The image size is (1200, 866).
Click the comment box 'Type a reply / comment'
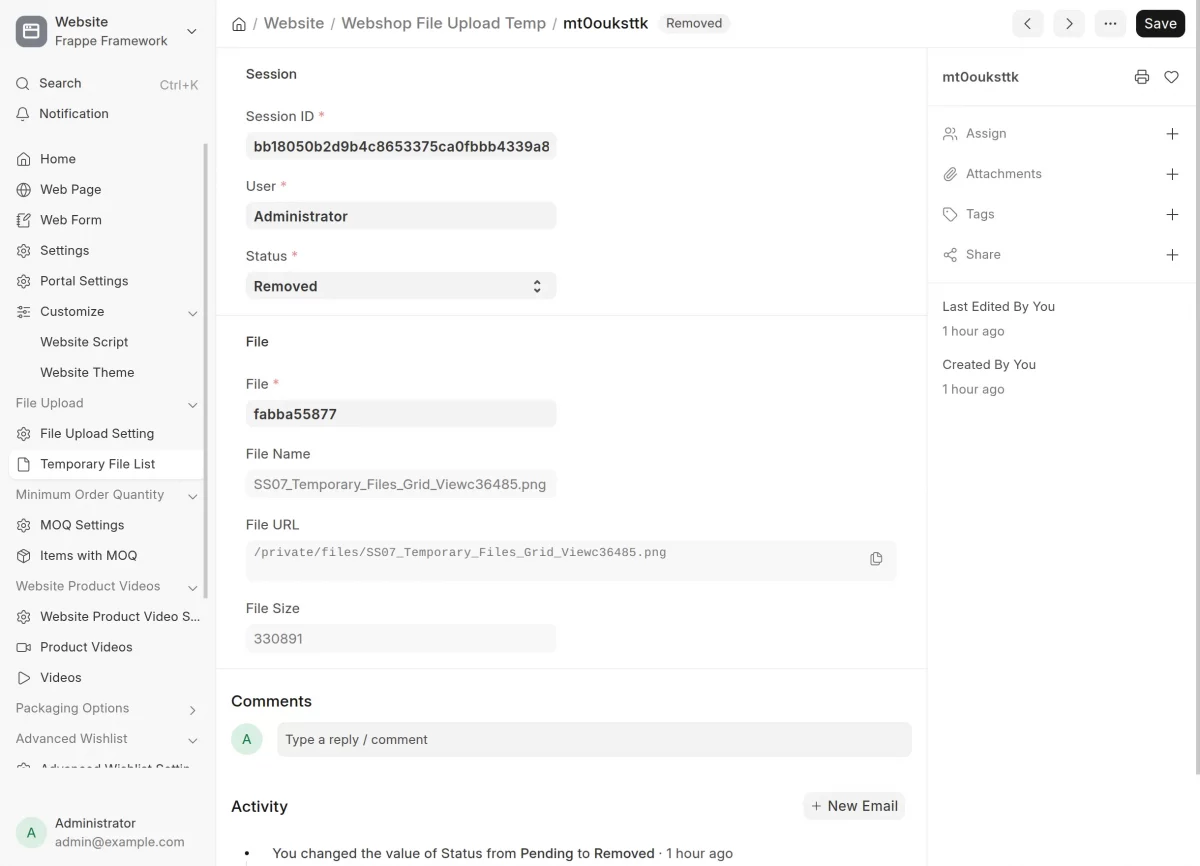point(594,740)
